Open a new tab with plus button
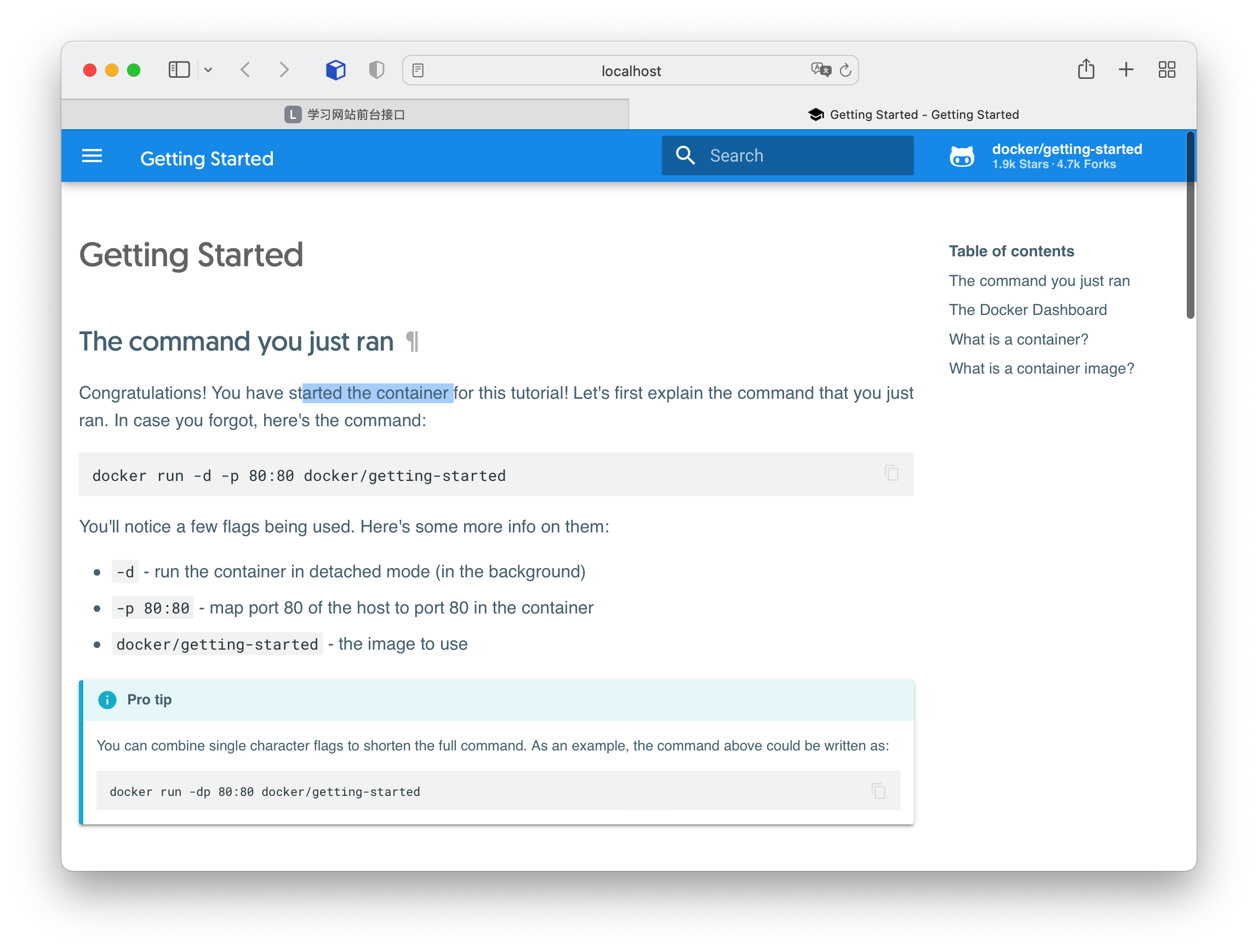Image resolution: width=1258 pixels, height=952 pixels. point(1125,70)
